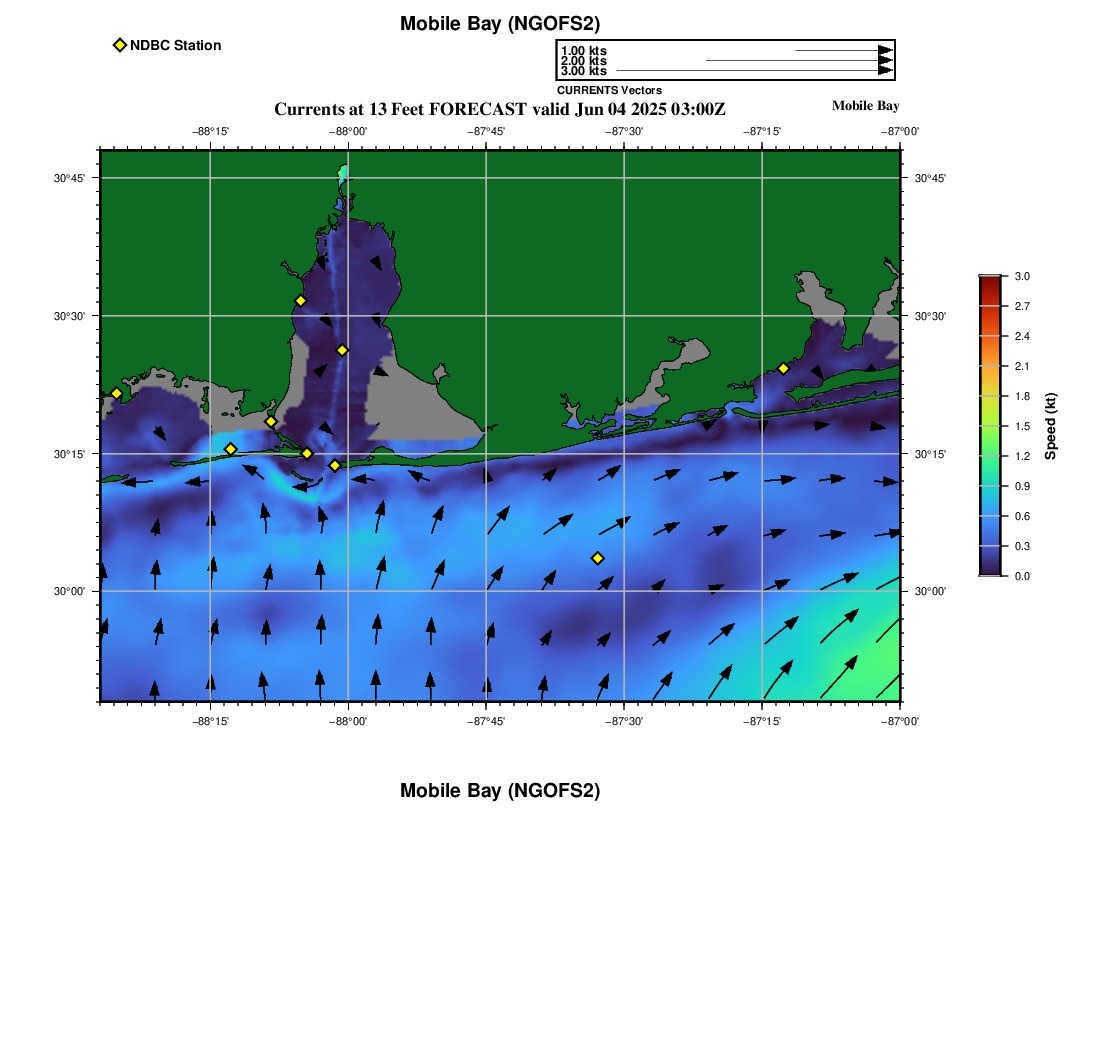This screenshot has height=1050, width=1100.
Task: Click the -88°00' longitude label above the map
Action: pos(348,131)
